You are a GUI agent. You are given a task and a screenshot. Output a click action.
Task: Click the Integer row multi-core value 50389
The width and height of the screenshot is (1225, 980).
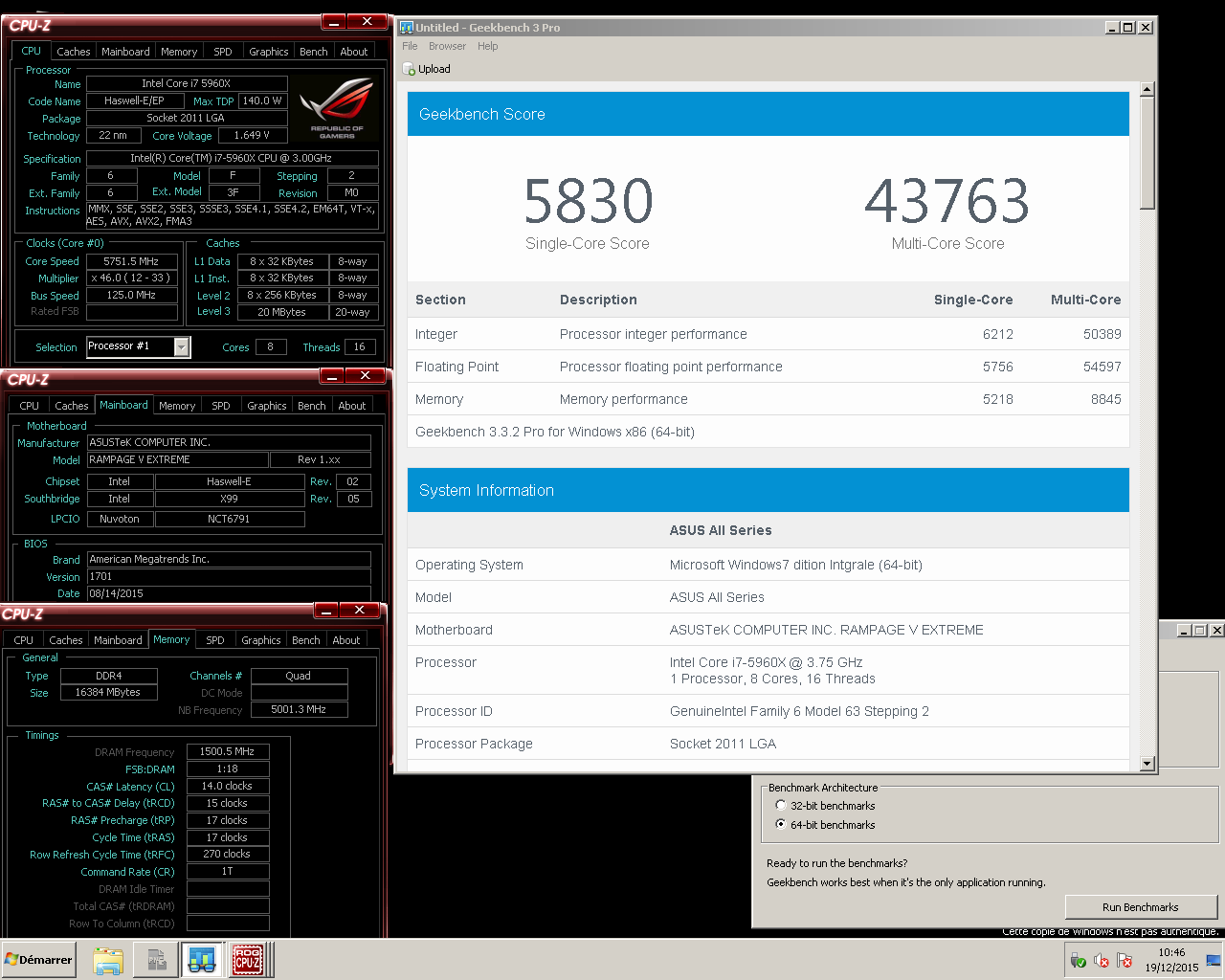click(x=1102, y=334)
